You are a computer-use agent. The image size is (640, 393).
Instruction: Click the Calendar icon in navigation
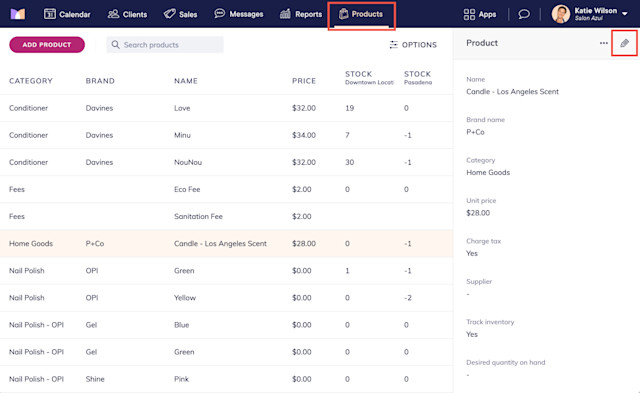click(x=50, y=14)
